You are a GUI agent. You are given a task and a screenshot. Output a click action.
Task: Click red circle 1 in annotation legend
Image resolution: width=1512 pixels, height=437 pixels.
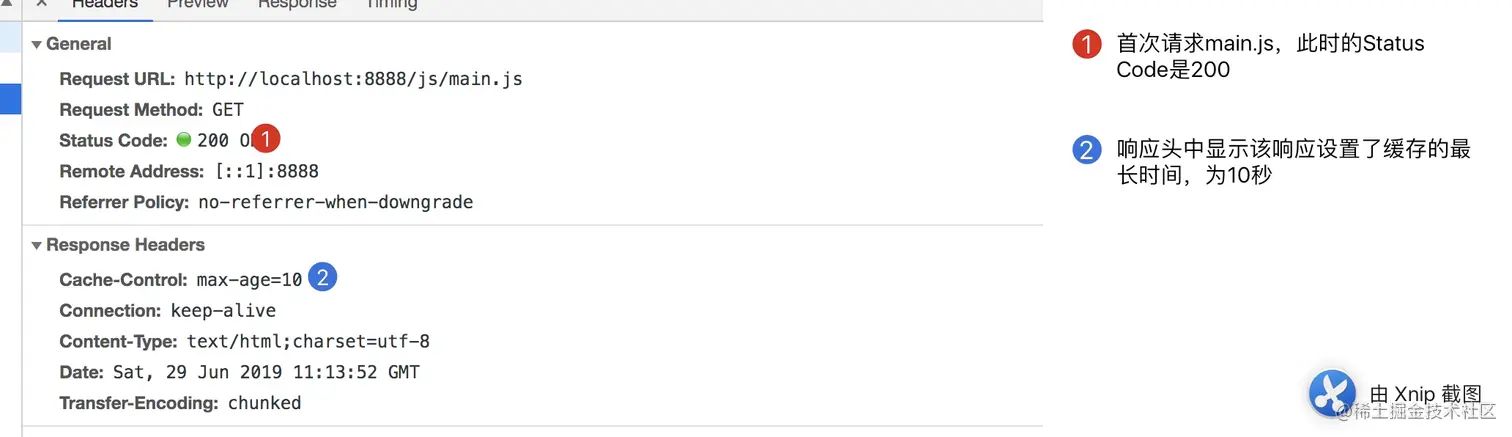point(1086,45)
